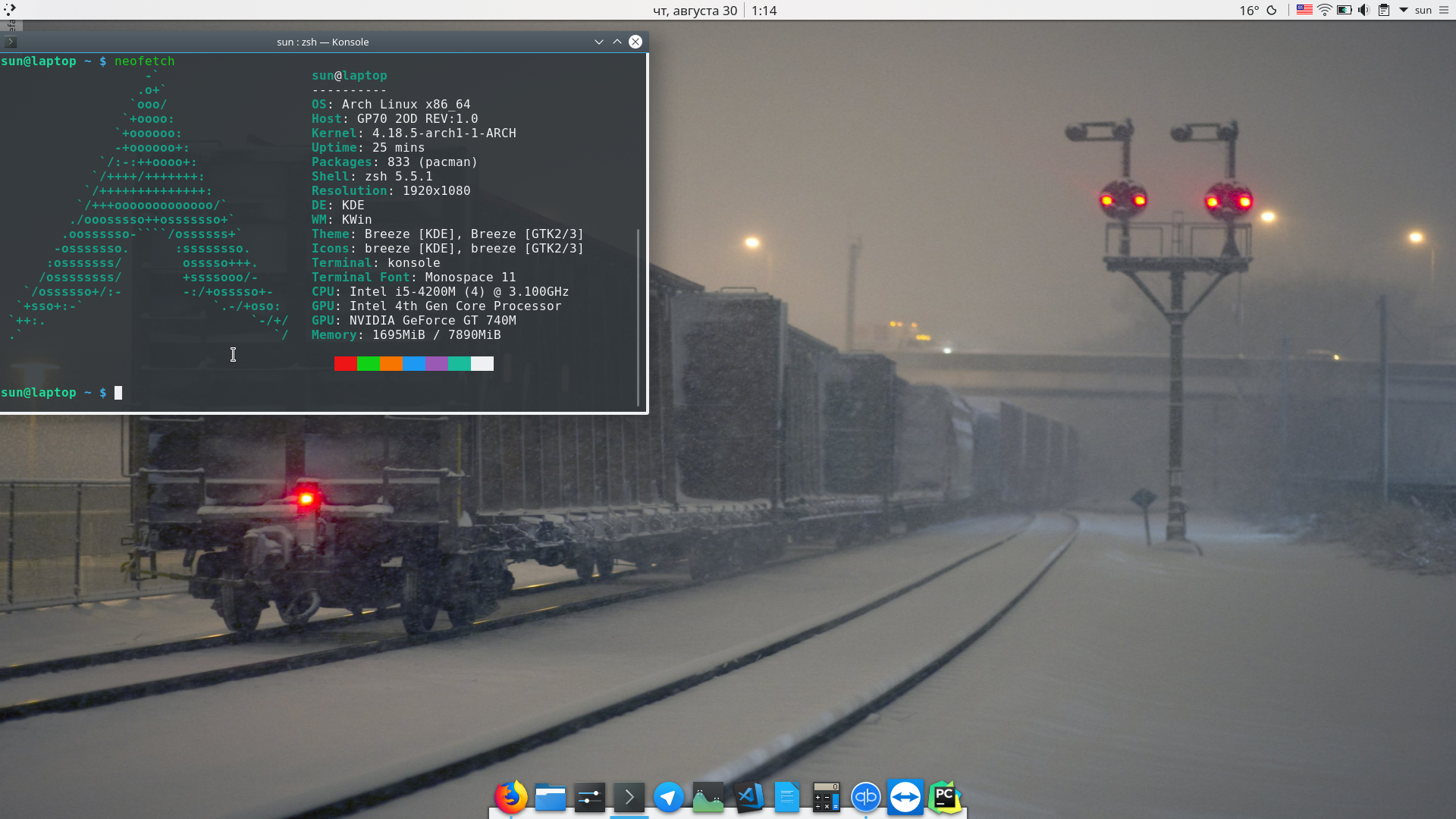This screenshot has height=819, width=1456.
Task: Open the calendar from date 'чт, августа 30'
Action: [695, 11]
